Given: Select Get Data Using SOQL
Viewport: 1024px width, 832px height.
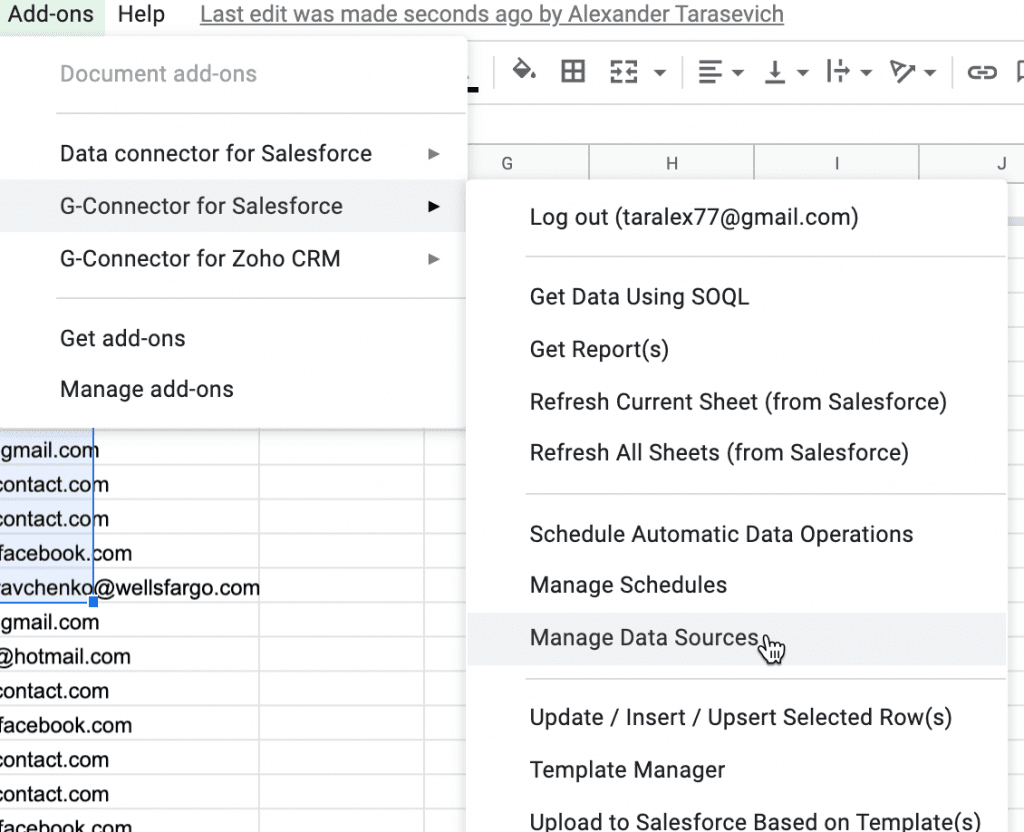Looking at the screenshot, I should pos(737,297).
